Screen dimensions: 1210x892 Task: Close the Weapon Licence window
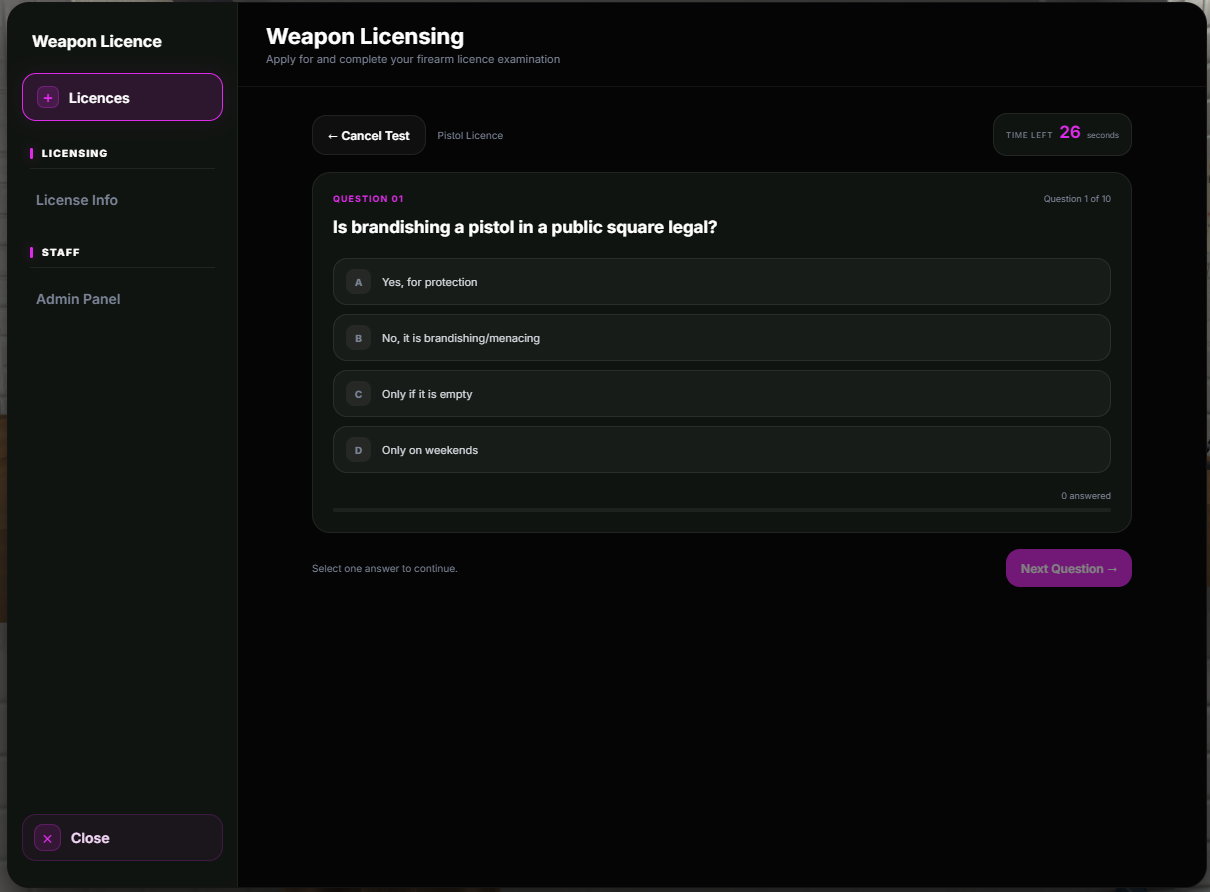122,837
